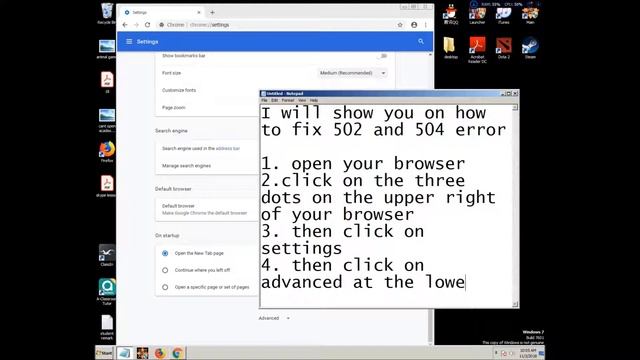The image size is (640, 360).
Task: Click the Notepad title bar icon
Action: (263, 93)
